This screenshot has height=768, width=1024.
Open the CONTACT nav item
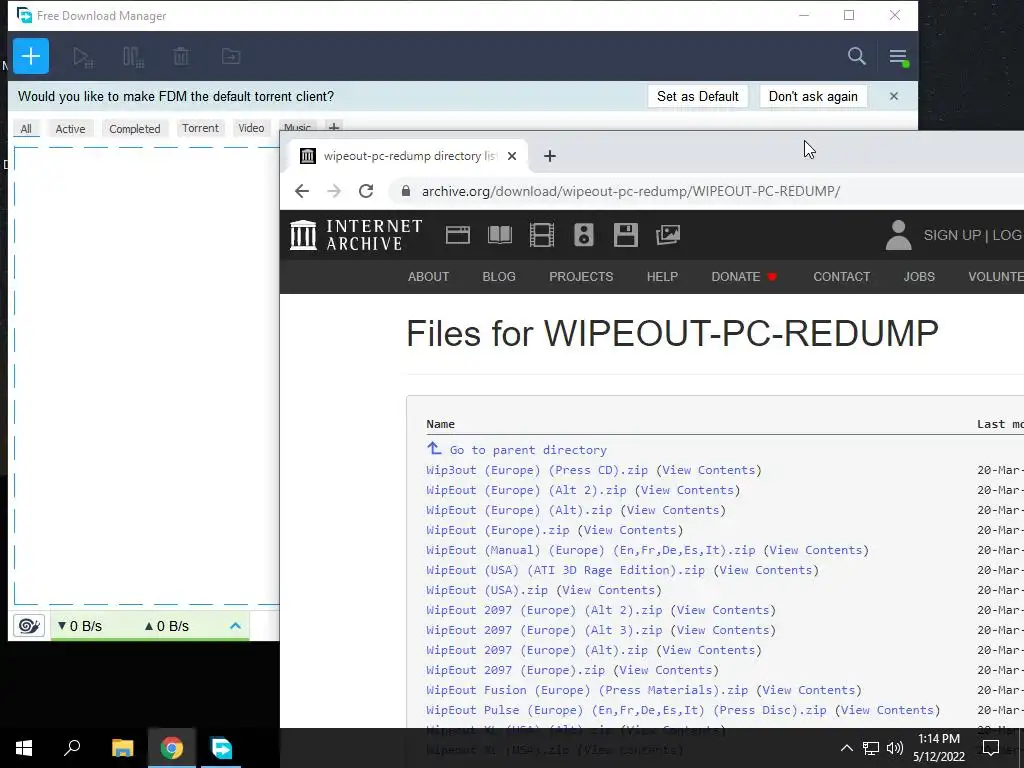click(842, 277)
